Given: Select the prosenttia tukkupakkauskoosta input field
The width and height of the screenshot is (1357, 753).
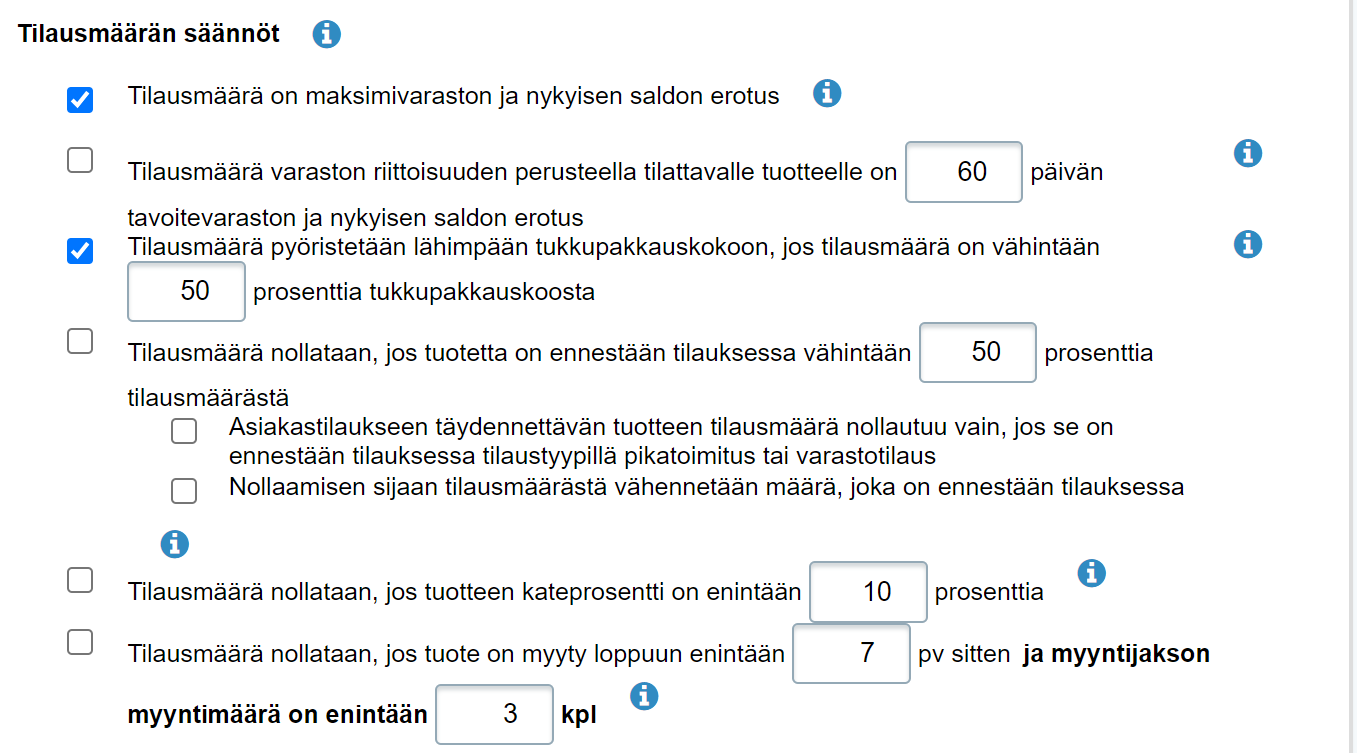Looking at the screenshot, I should click(x=187, y=292).
